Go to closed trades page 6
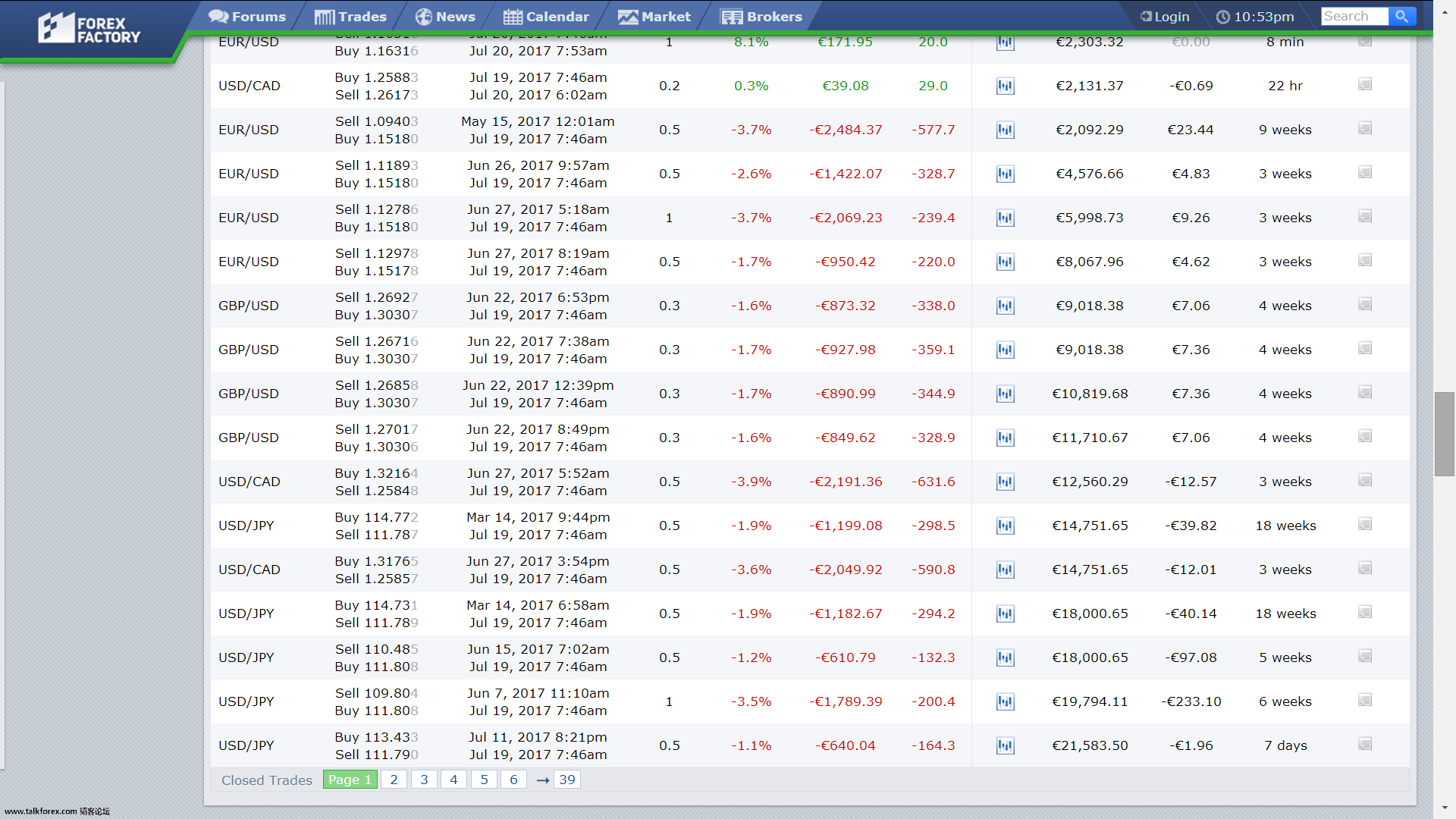 [513, 780]
